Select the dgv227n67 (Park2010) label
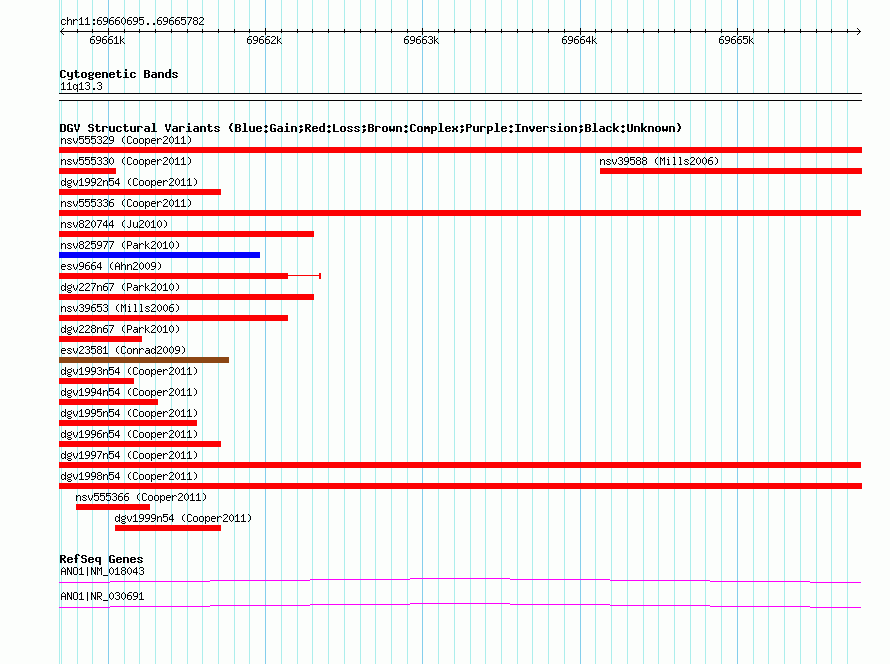 [x=120, y=287]
